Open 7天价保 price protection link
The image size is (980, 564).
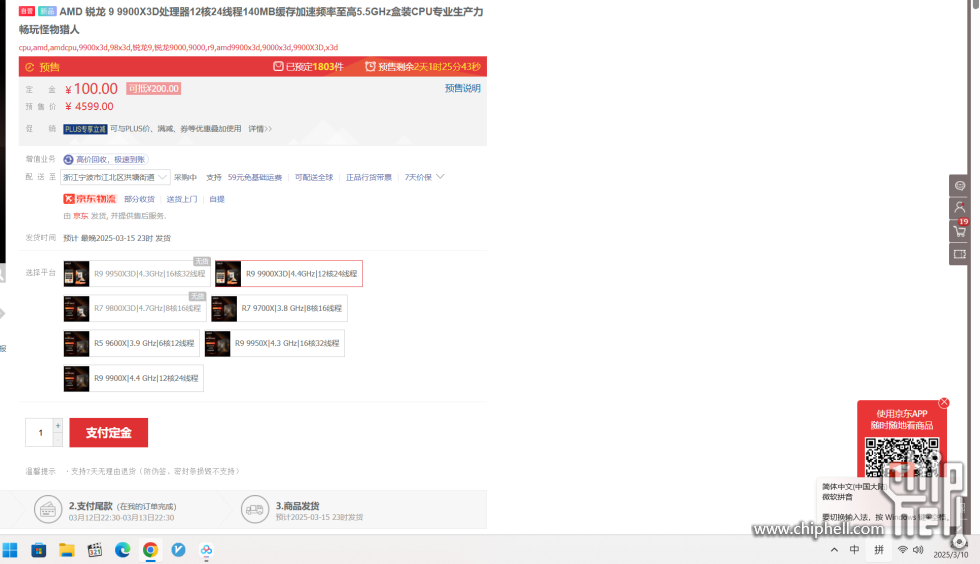pos(418,178)
